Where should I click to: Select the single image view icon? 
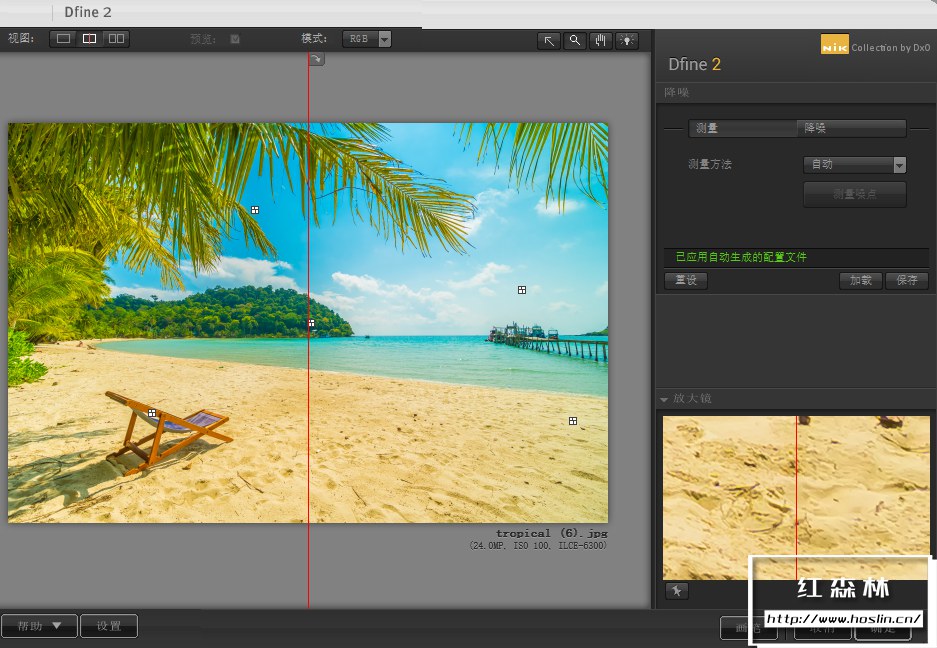click(x=64, y=39)
